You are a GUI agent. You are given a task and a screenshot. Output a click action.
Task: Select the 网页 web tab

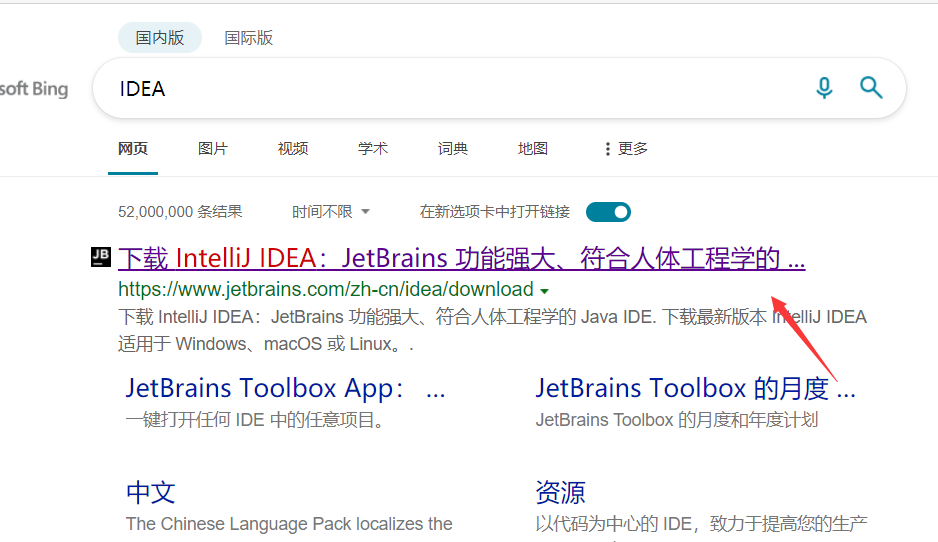pyautogui.click(x=133, y=148)
